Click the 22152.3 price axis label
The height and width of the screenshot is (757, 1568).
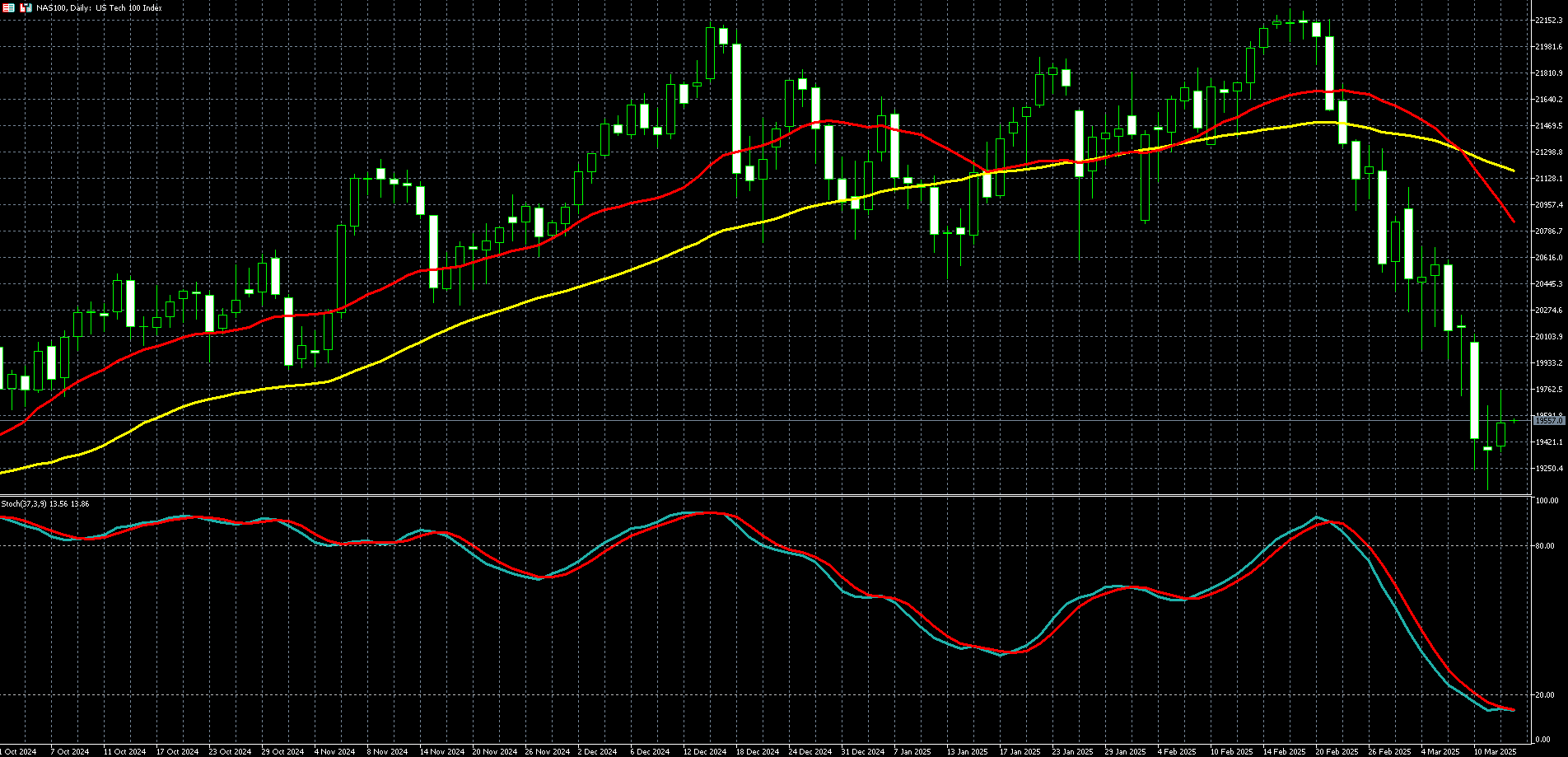click(1548, 21)
